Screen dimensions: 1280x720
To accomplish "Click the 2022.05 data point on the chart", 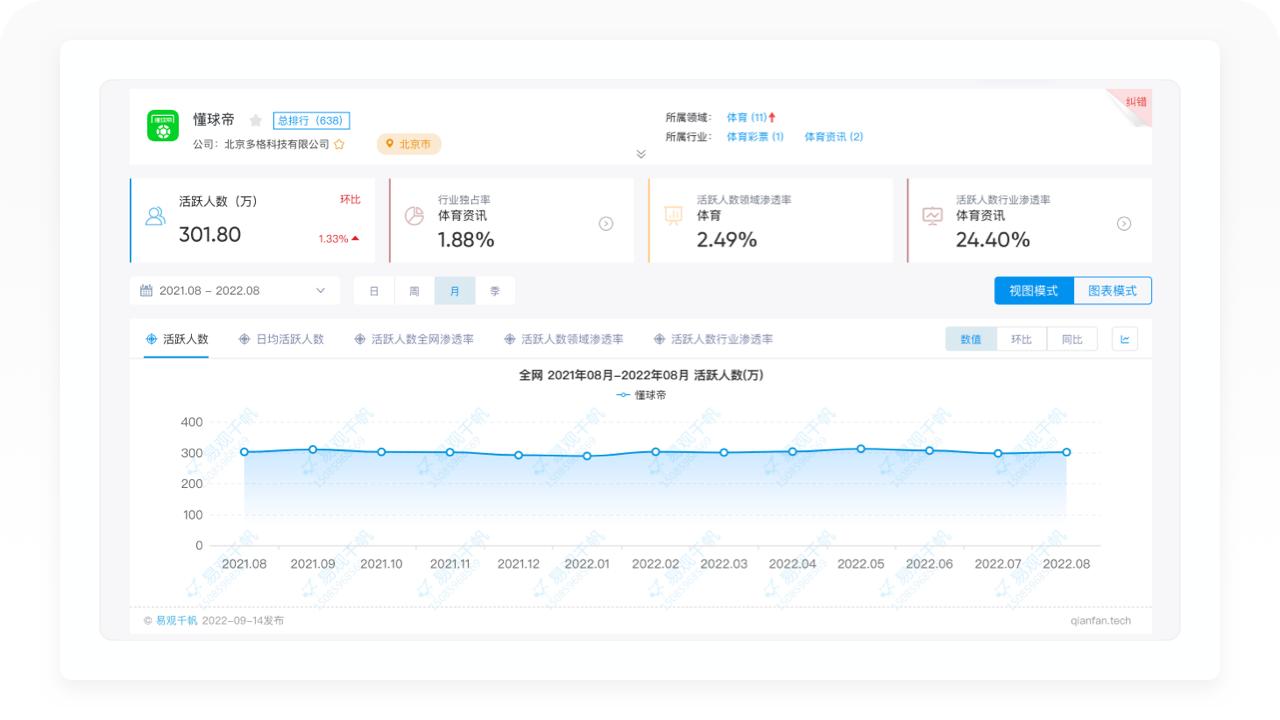I will pos(860,448).
